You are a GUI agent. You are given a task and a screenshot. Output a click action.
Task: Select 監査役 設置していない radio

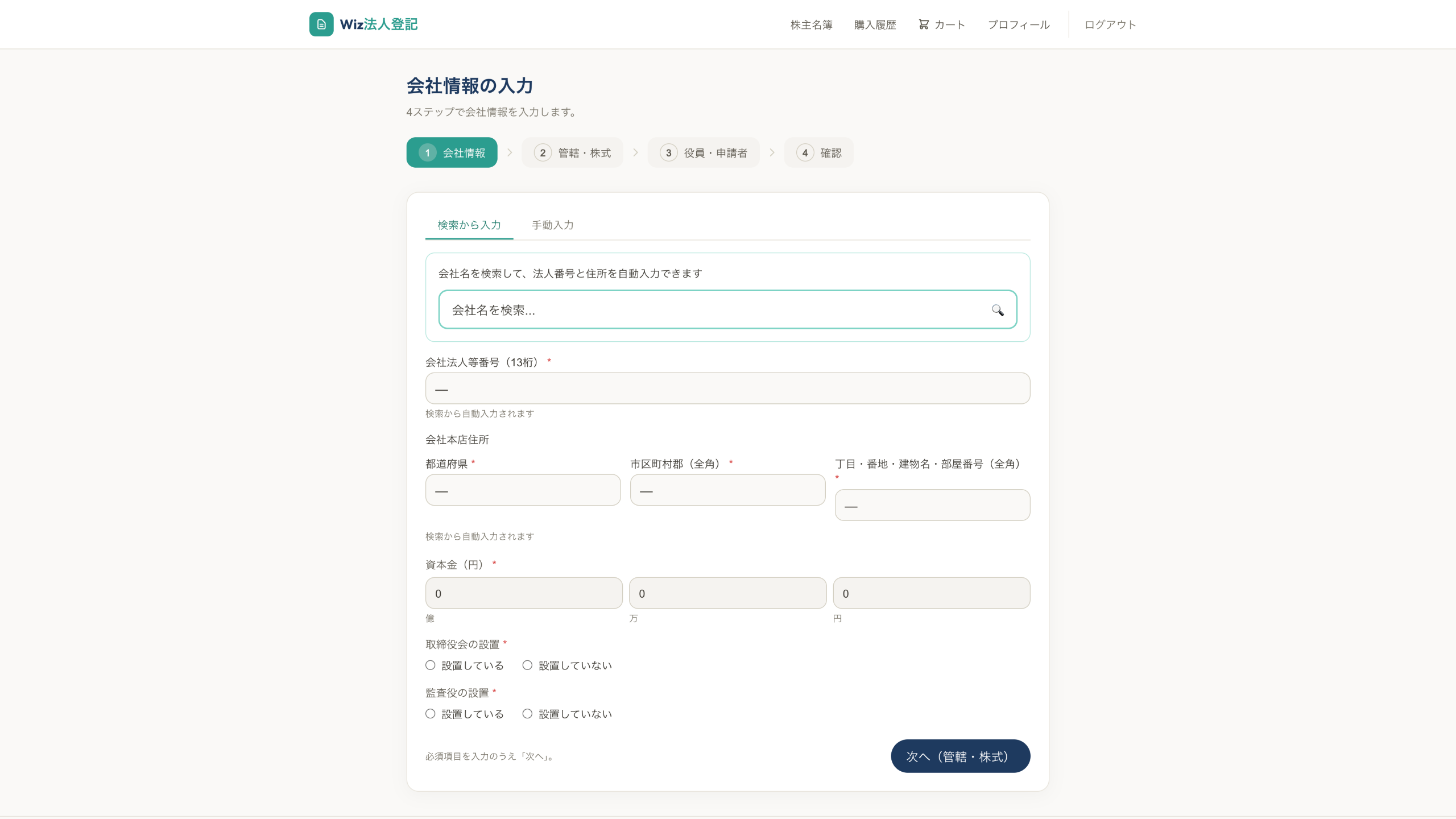click(x=528, y=714)
